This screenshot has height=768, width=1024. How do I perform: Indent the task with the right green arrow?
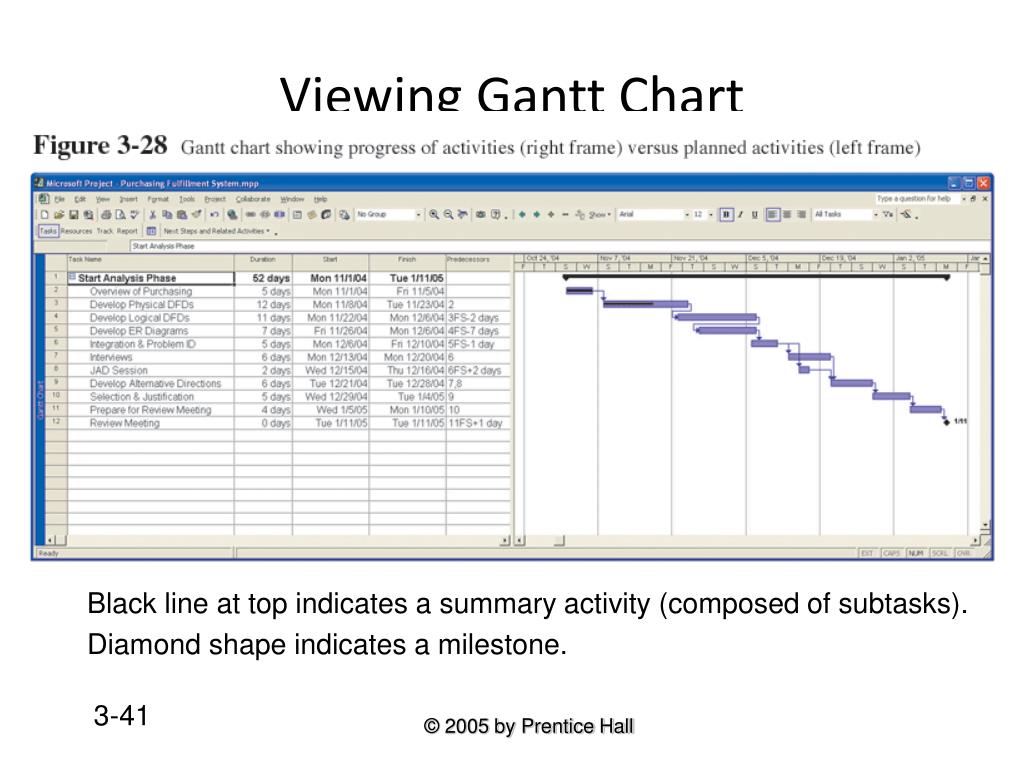click(537, 214)
